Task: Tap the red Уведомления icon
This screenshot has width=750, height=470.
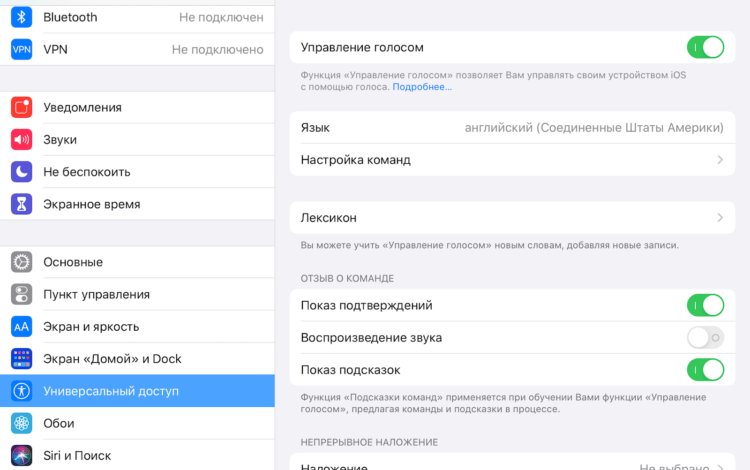Action: [x=22, y=107]
